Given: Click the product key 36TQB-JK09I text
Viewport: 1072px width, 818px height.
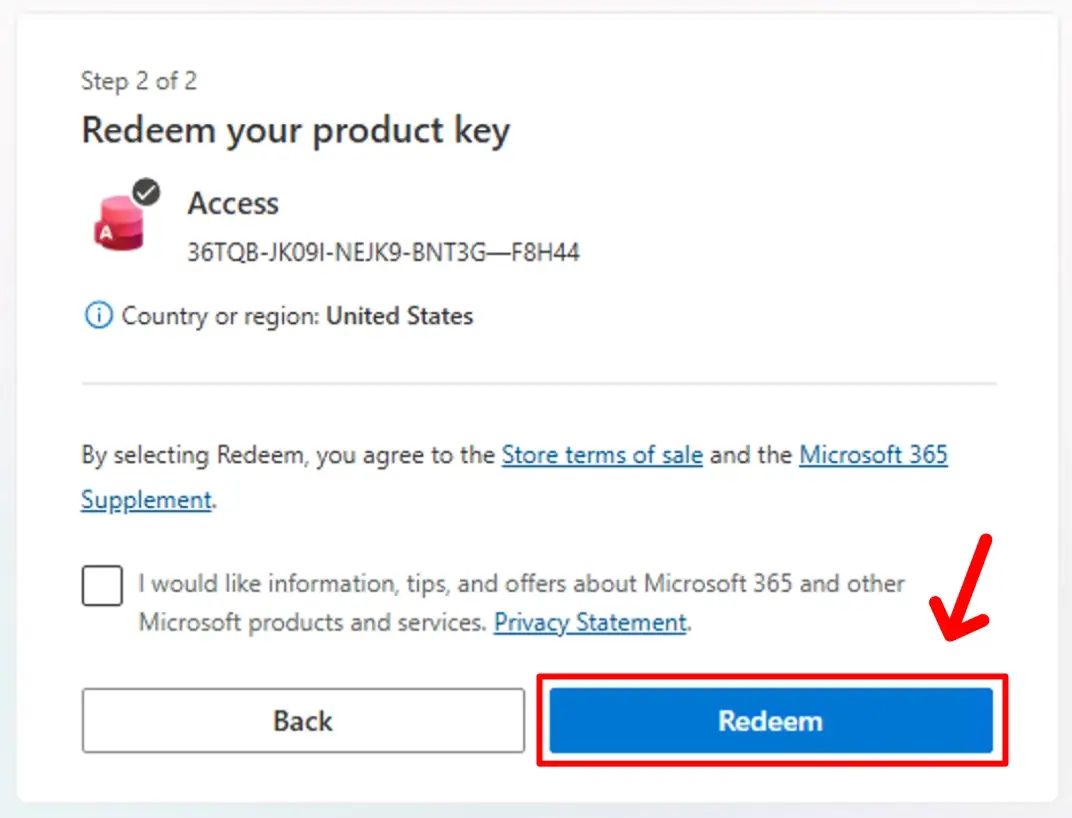Looking at the screenshot, I should pyautogui.click(x=383, y=253).
